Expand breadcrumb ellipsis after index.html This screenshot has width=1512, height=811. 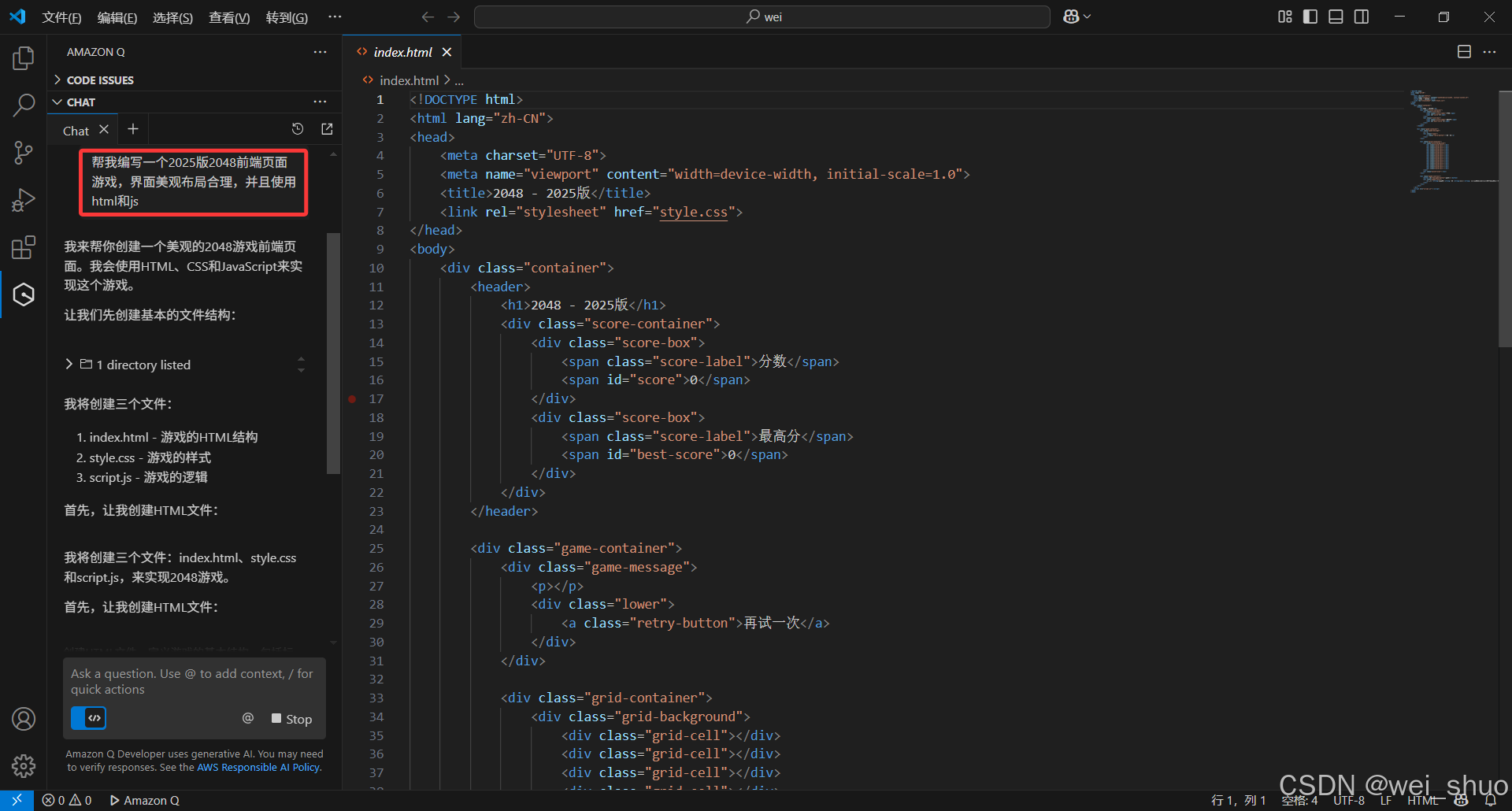(x=459, y=80)
